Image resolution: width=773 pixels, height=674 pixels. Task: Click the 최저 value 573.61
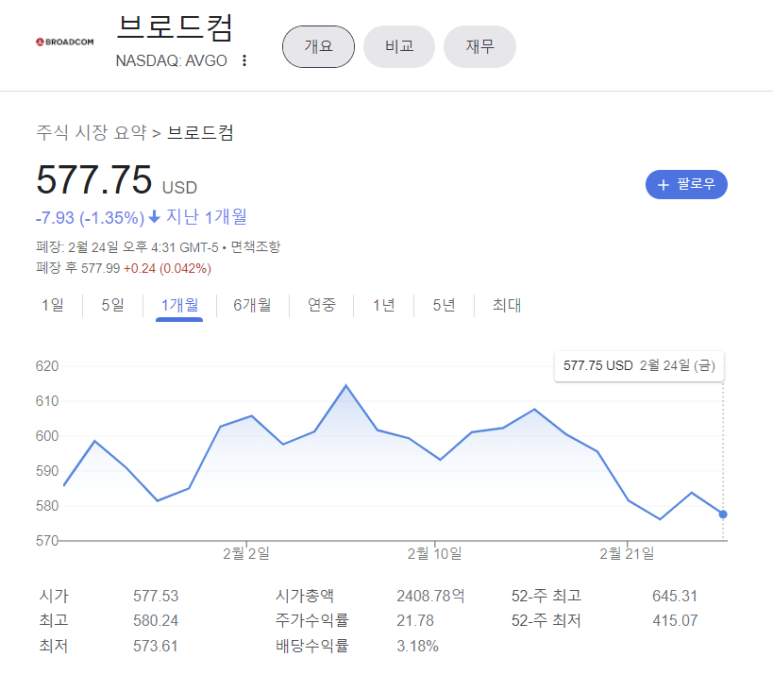coord(156,646)
